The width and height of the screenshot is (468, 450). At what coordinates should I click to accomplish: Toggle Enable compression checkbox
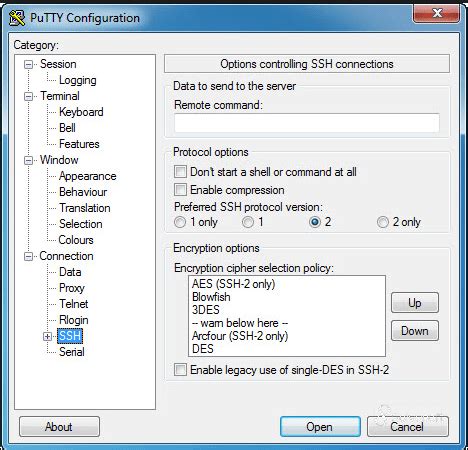coord(180,190)
